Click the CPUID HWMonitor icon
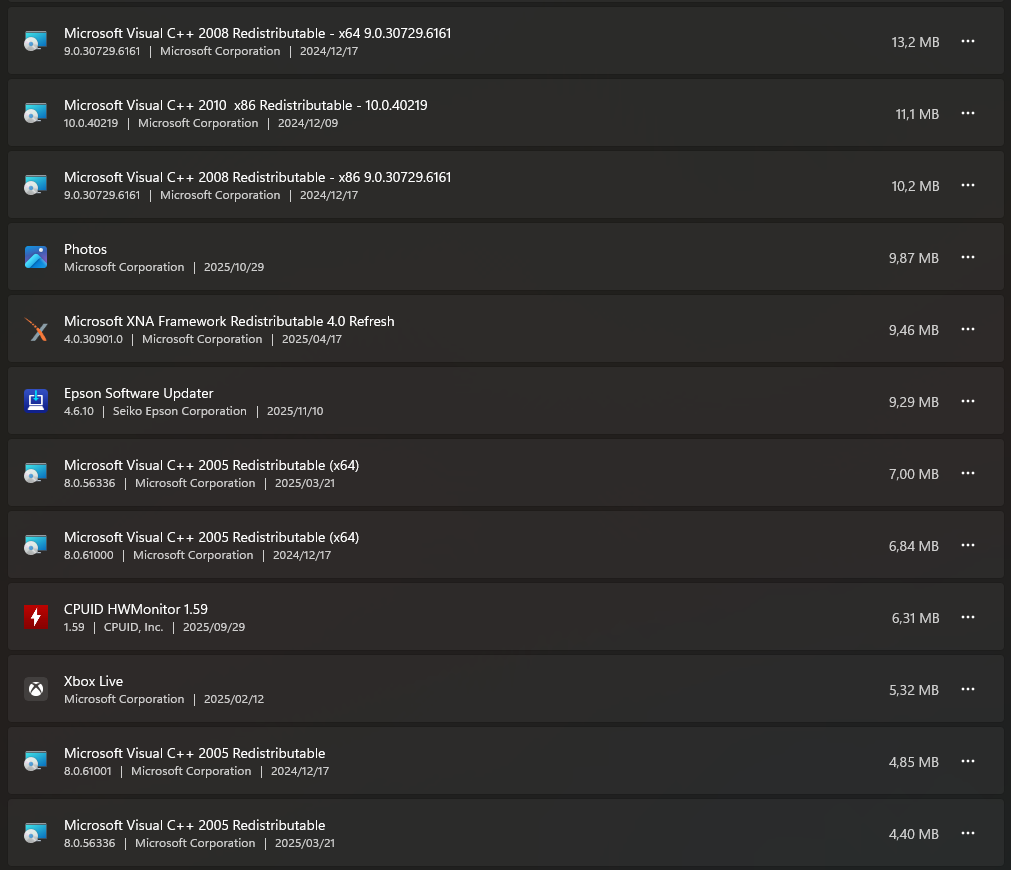The width and height of the screenshot is (1011, 870). coord(36,617)
